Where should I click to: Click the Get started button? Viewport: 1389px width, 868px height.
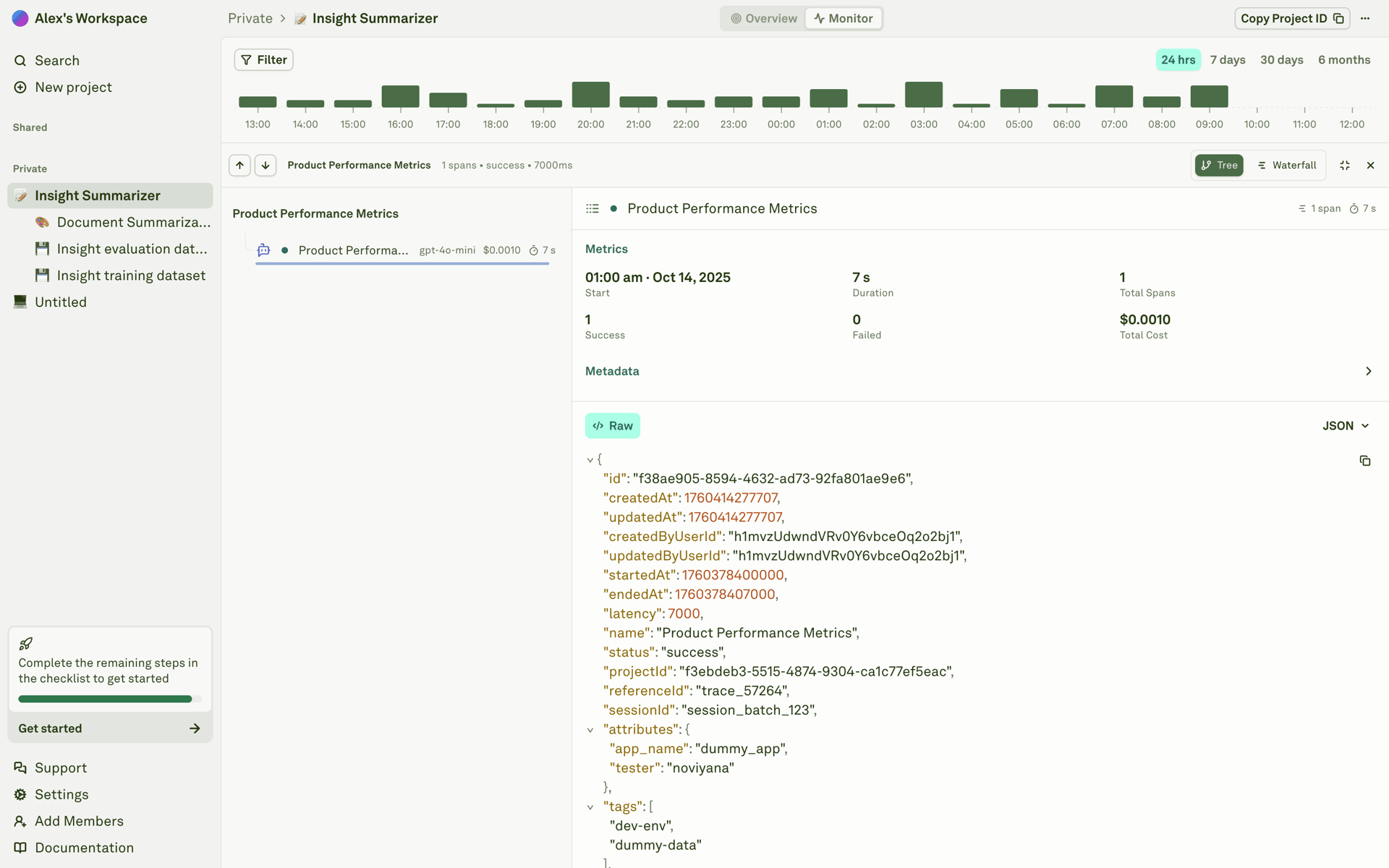pyautogui.click(x=110, y=728)
